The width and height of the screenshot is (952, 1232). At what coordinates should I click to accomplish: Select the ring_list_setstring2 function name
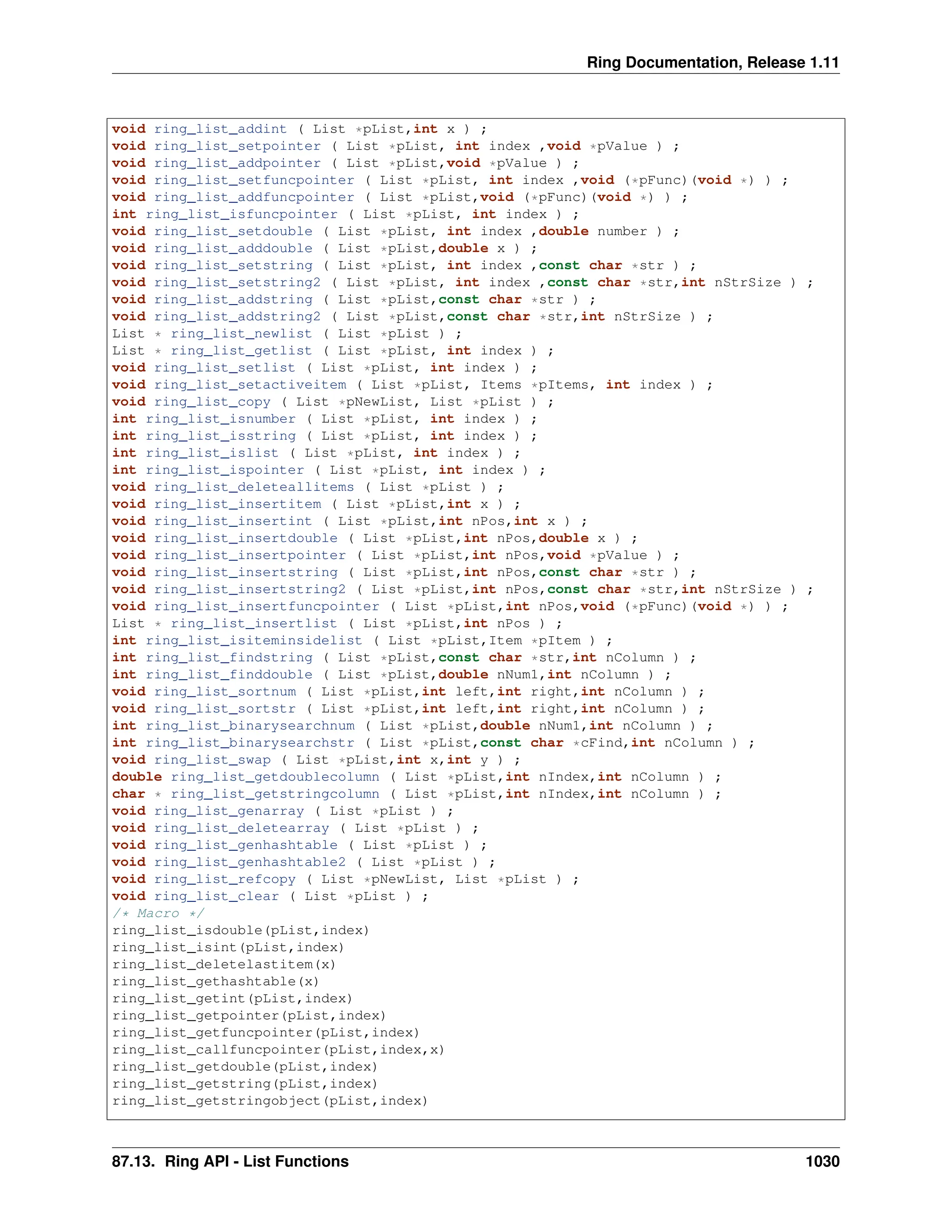(237, 283)
